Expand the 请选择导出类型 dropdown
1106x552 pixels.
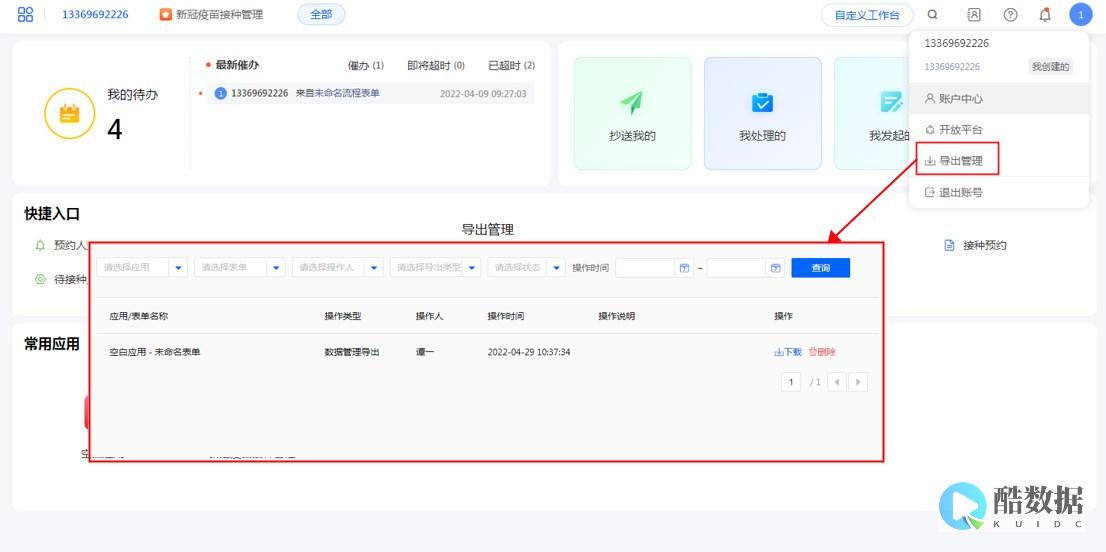(x=472, y=268)
